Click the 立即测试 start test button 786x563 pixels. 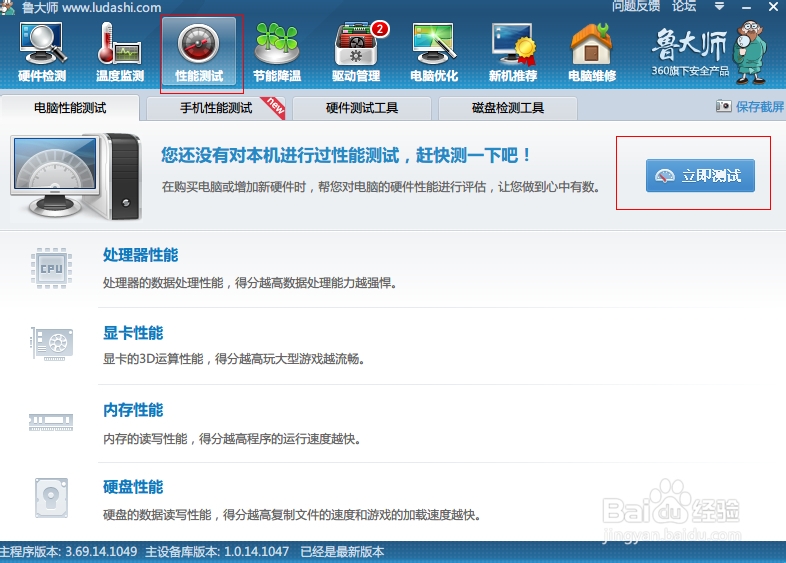click(700, 175)
